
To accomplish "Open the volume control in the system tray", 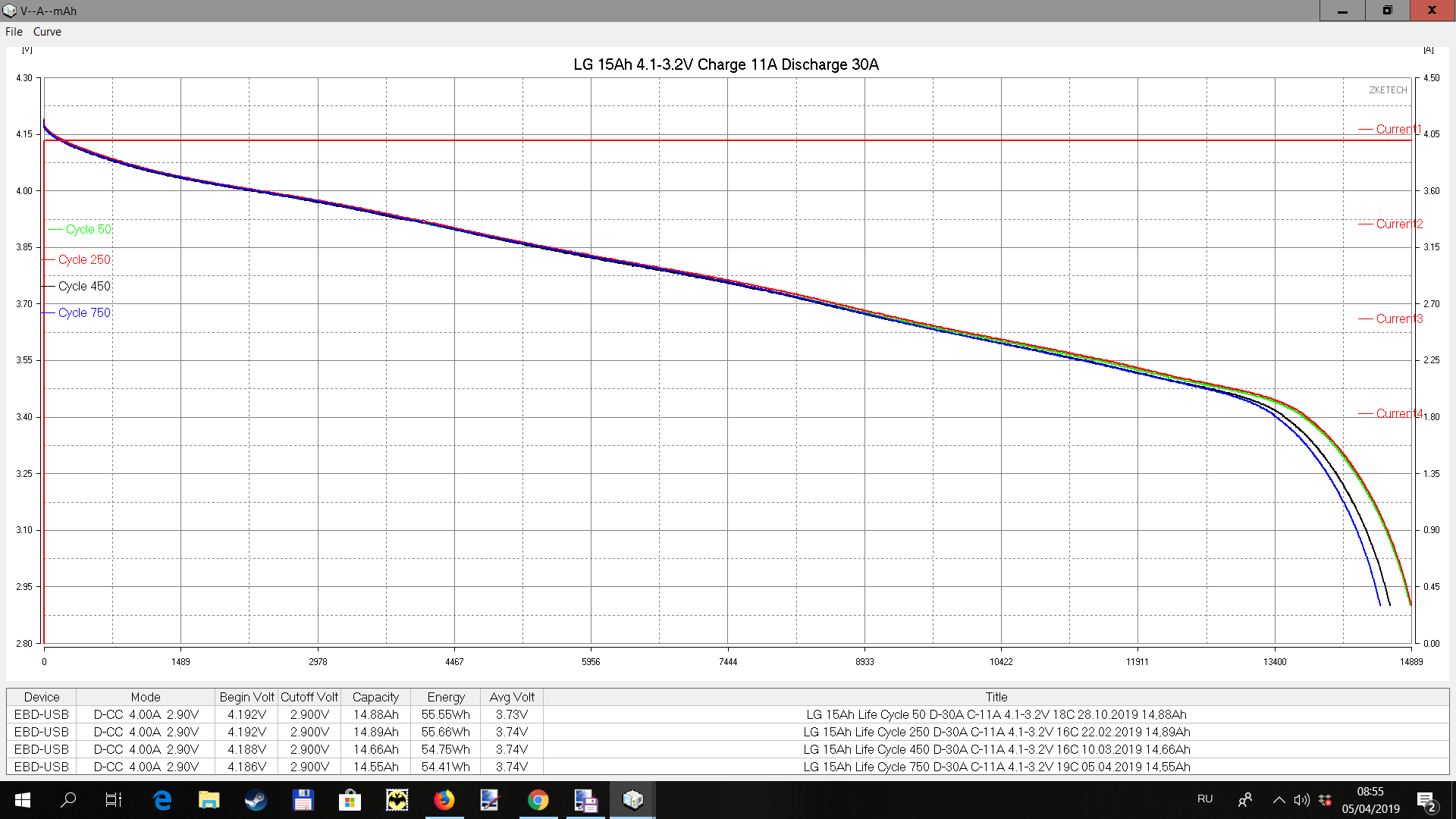I will pos(1301,800).
